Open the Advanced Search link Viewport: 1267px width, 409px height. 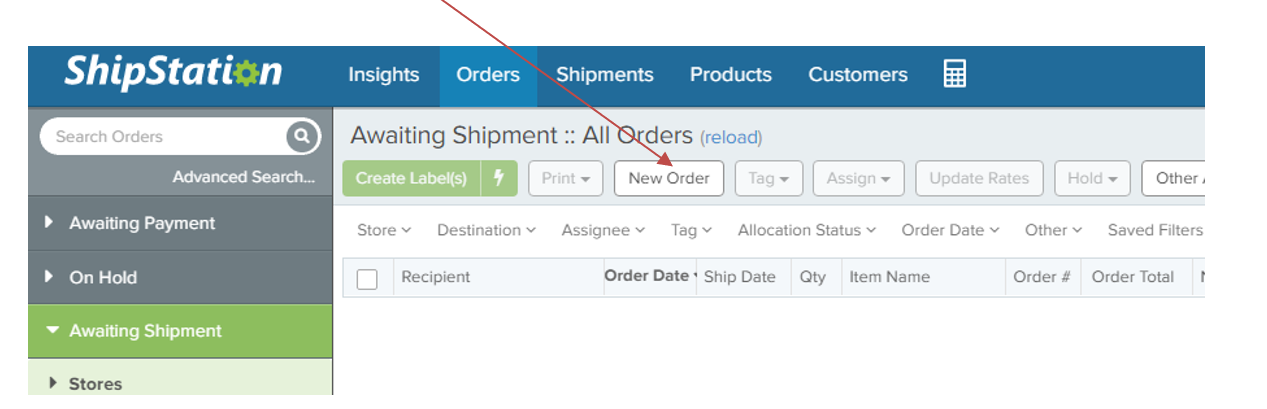click(243, 177)
